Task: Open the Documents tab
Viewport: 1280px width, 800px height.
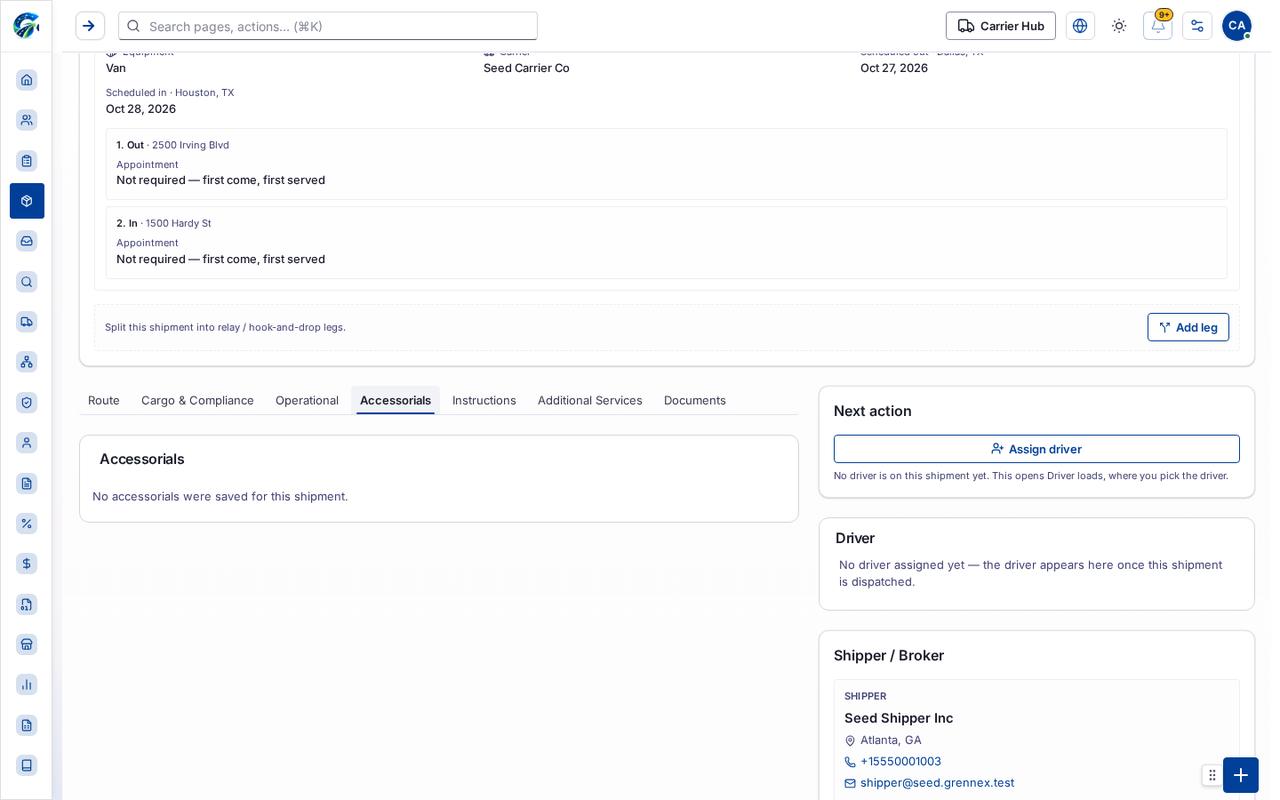Action: 695,400
